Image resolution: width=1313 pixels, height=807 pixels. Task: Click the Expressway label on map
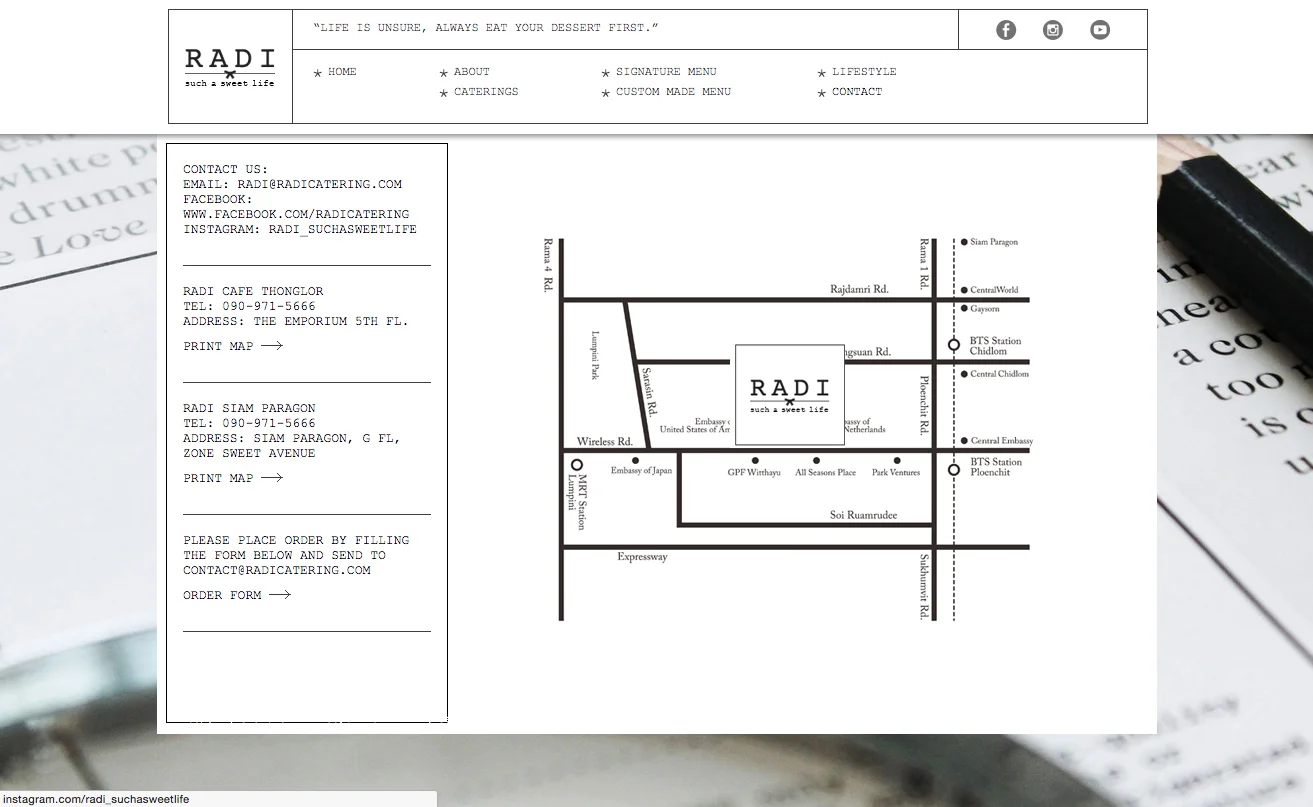(x=642, y=557)
